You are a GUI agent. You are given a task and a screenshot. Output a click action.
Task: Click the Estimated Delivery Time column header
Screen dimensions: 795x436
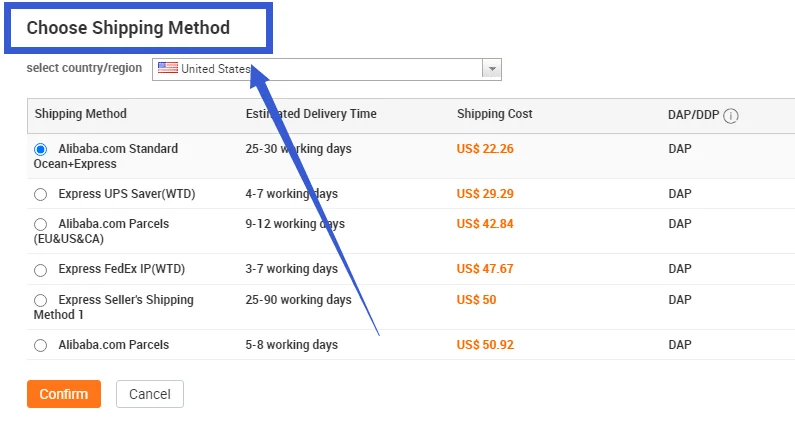pyautogui.click(x=311, y=114)
